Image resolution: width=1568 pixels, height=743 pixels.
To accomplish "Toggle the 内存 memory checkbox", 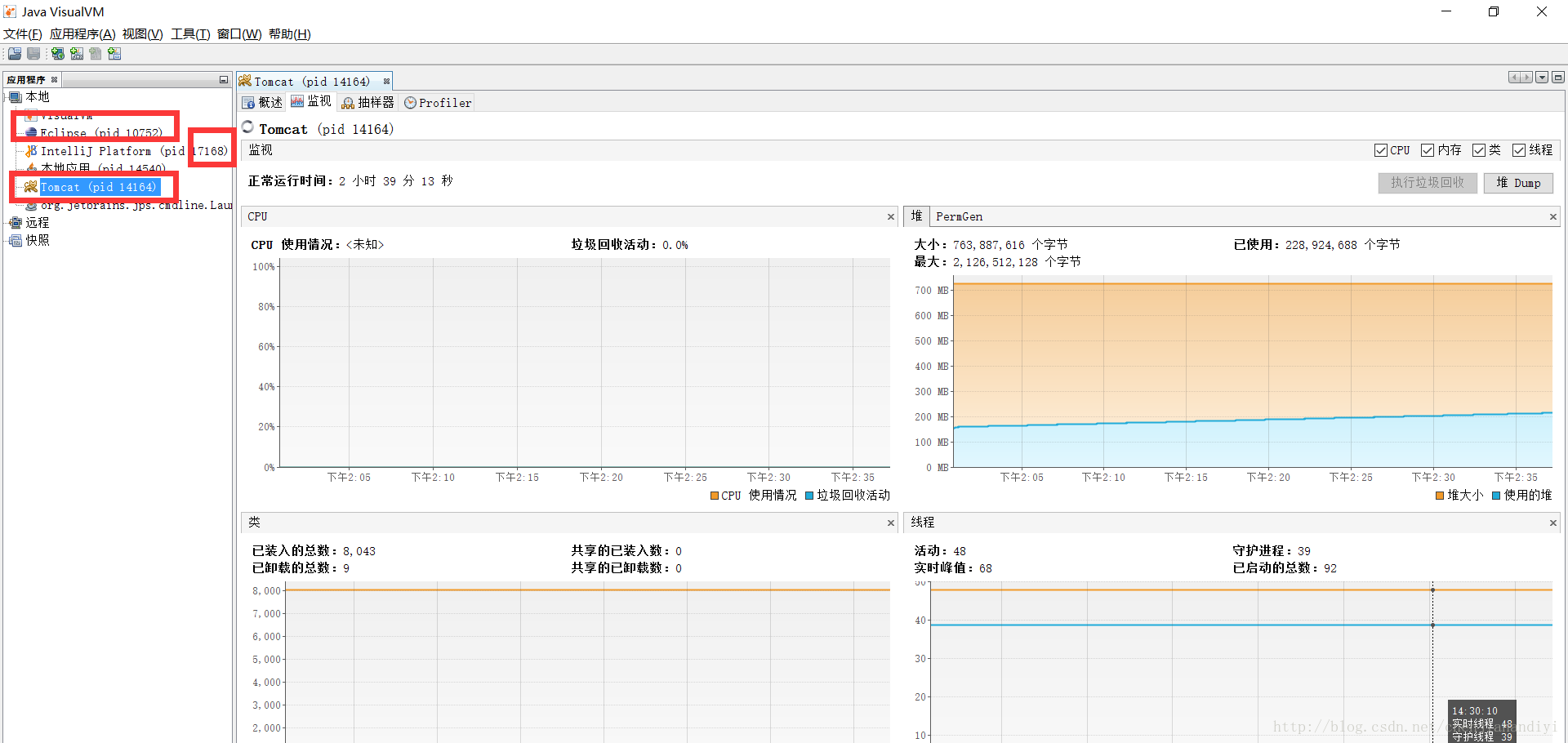I will click(x=1428, y=150).
